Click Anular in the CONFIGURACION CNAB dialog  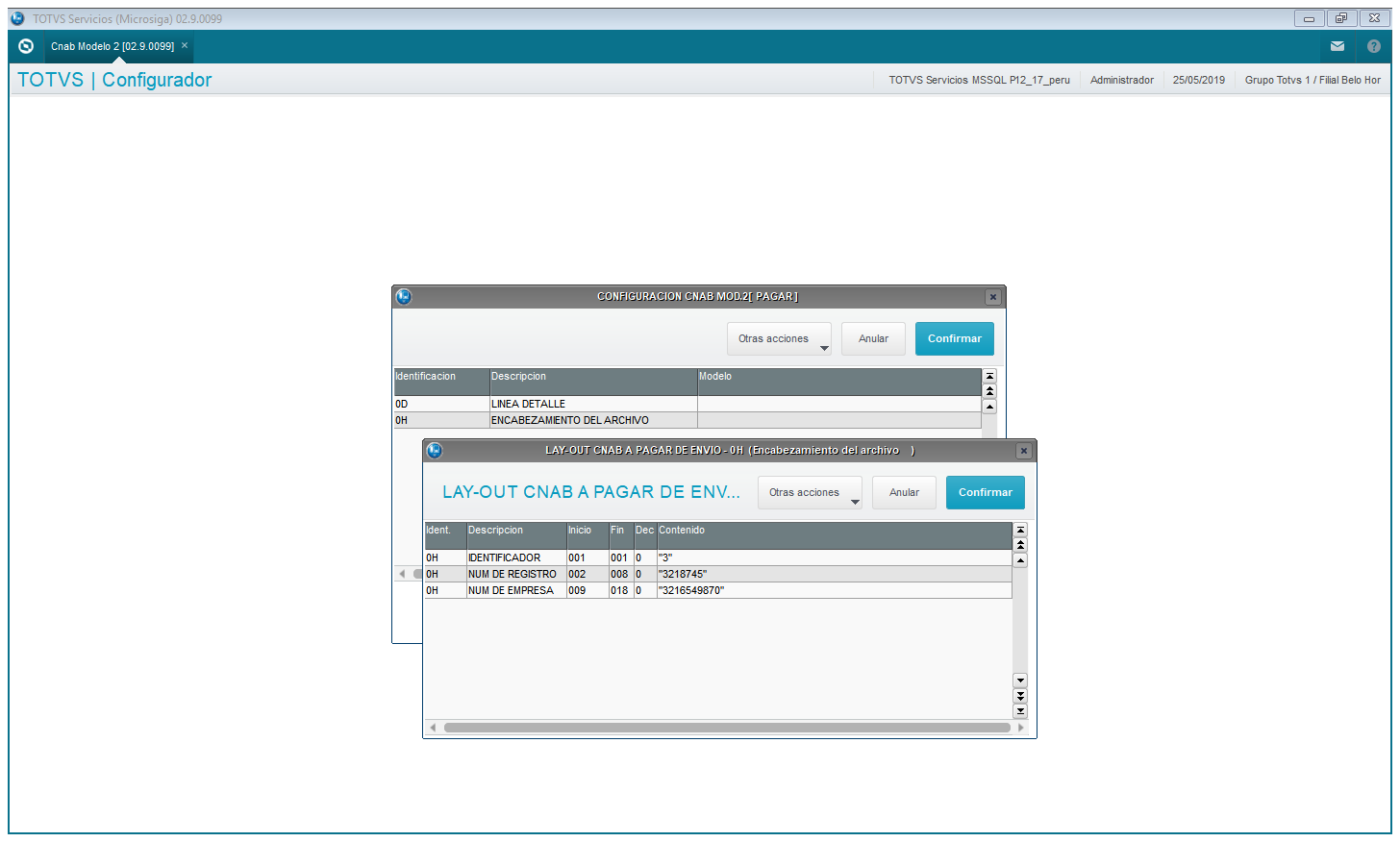[873, 339]
